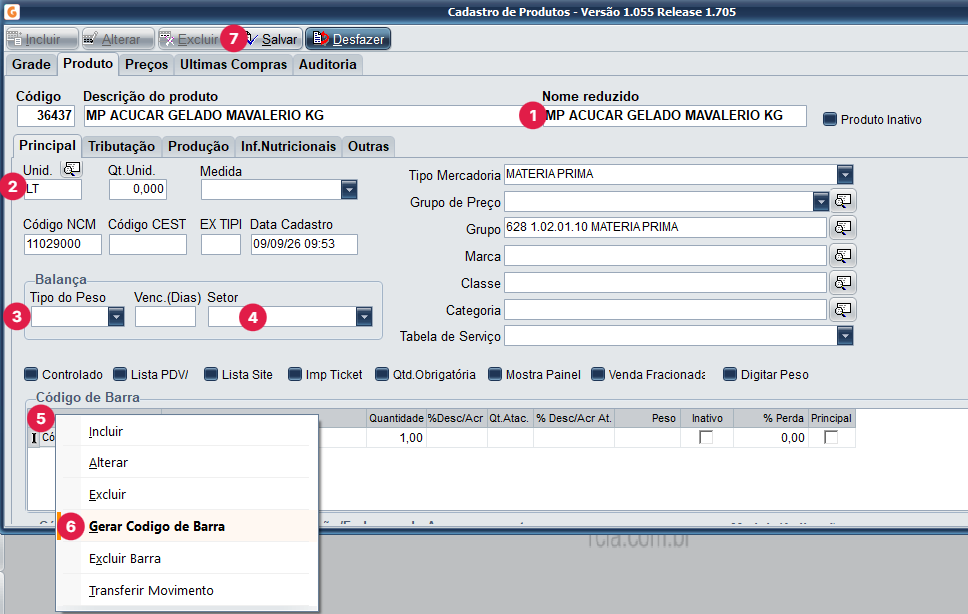
Task: Toggle the Lista Site checkbox
Action: click(211, 374)
